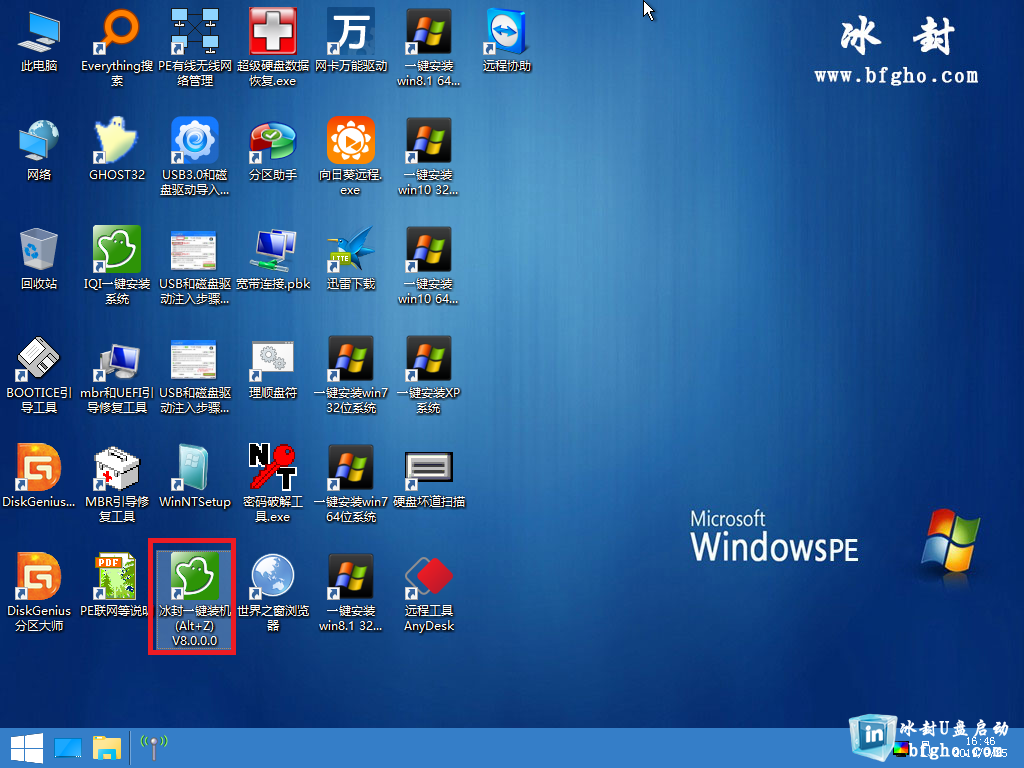Select 宽带连接.pbk icon

273,259
